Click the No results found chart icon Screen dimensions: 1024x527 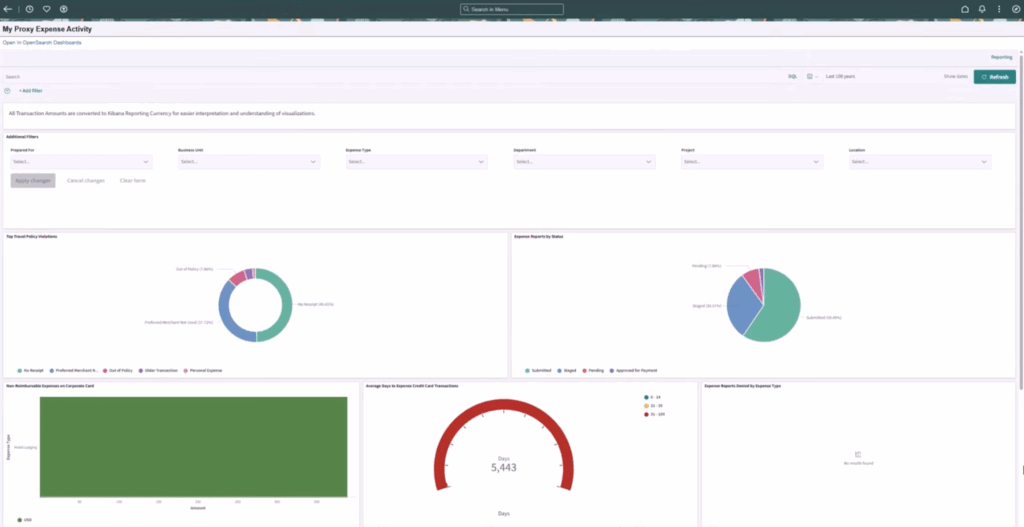858,454
